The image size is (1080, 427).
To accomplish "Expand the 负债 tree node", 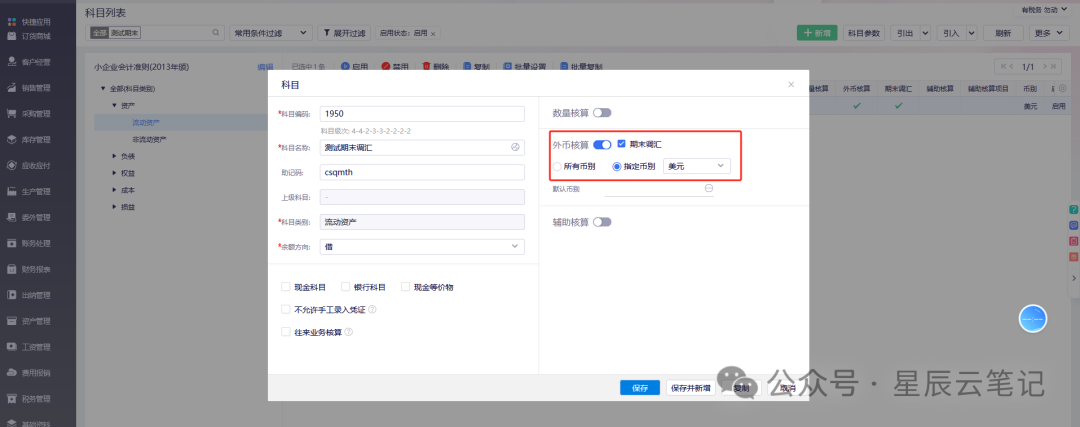I will 115,156.
